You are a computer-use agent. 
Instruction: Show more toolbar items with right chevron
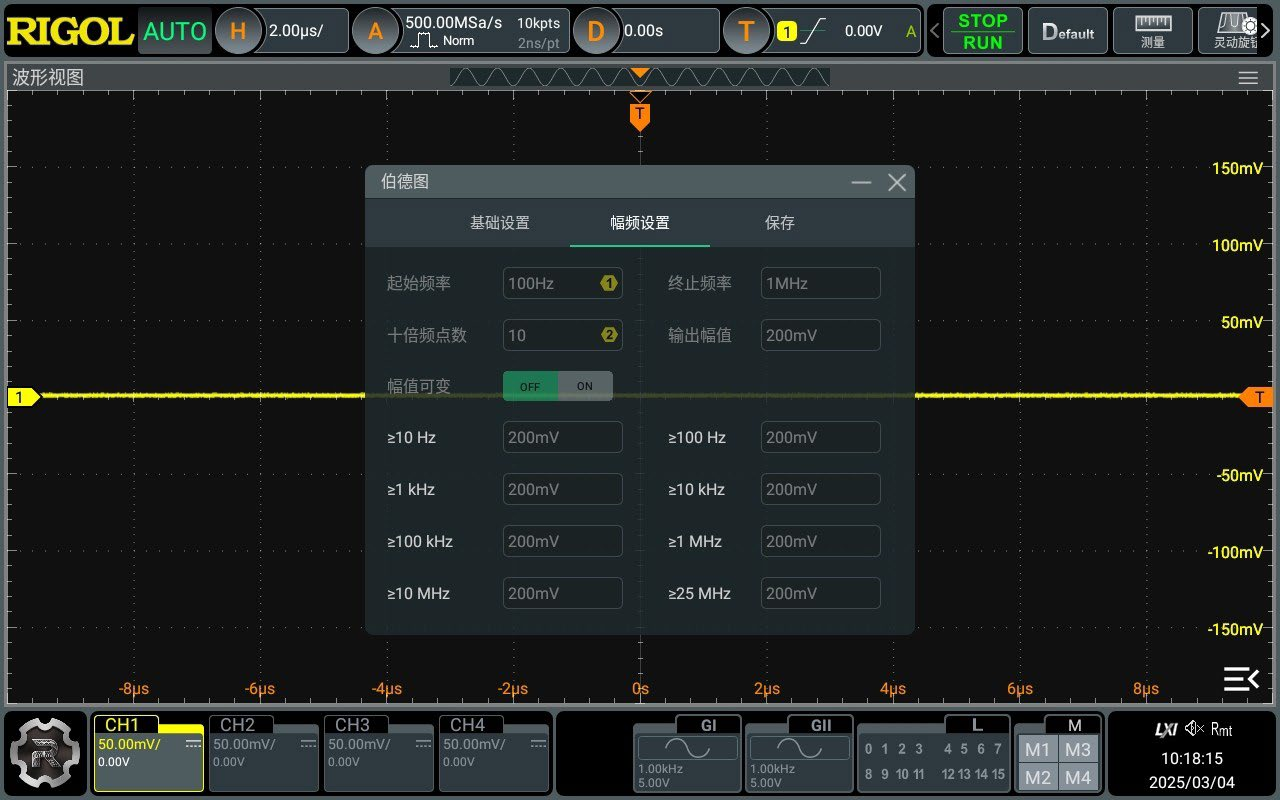point(1266,31)
